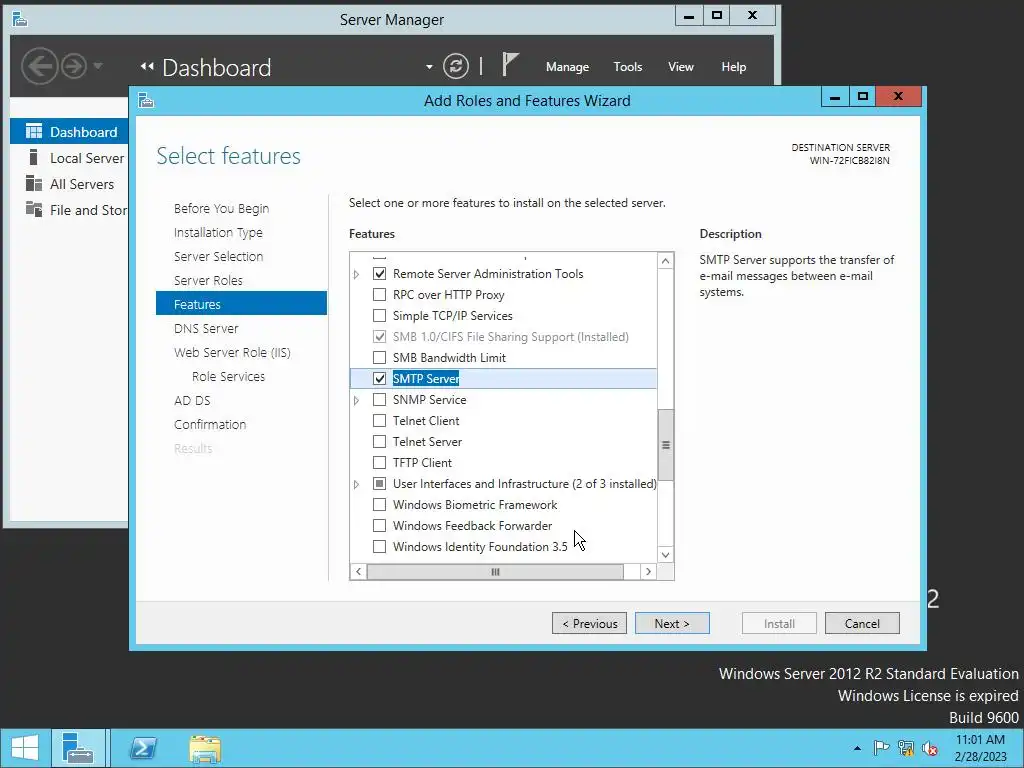Click the taskbar clock showing 11:01 AM
Viewport: 1024px width, 768px height.
pyautogui.click(x=980, y=748)
